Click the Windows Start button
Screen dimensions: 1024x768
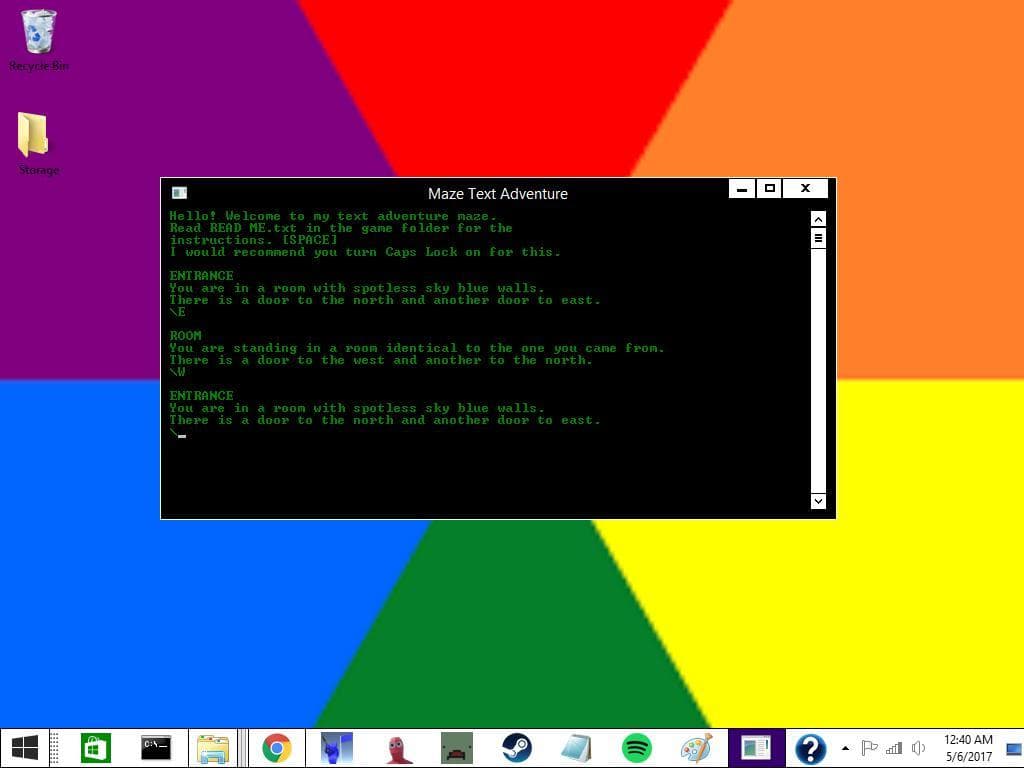click(25, 748)
